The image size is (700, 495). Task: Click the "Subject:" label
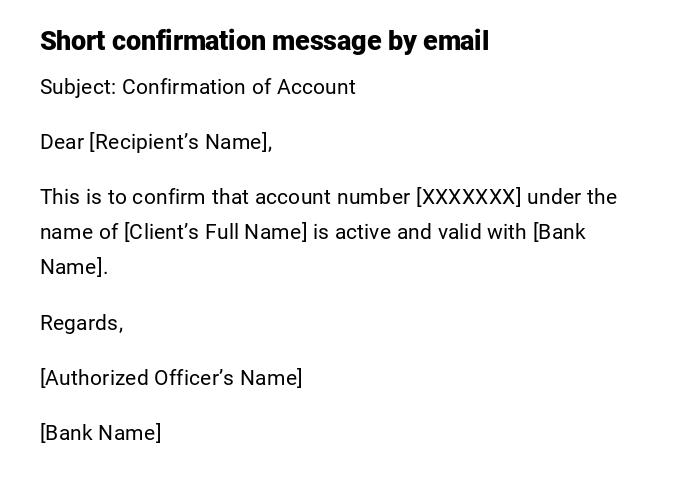78,87
